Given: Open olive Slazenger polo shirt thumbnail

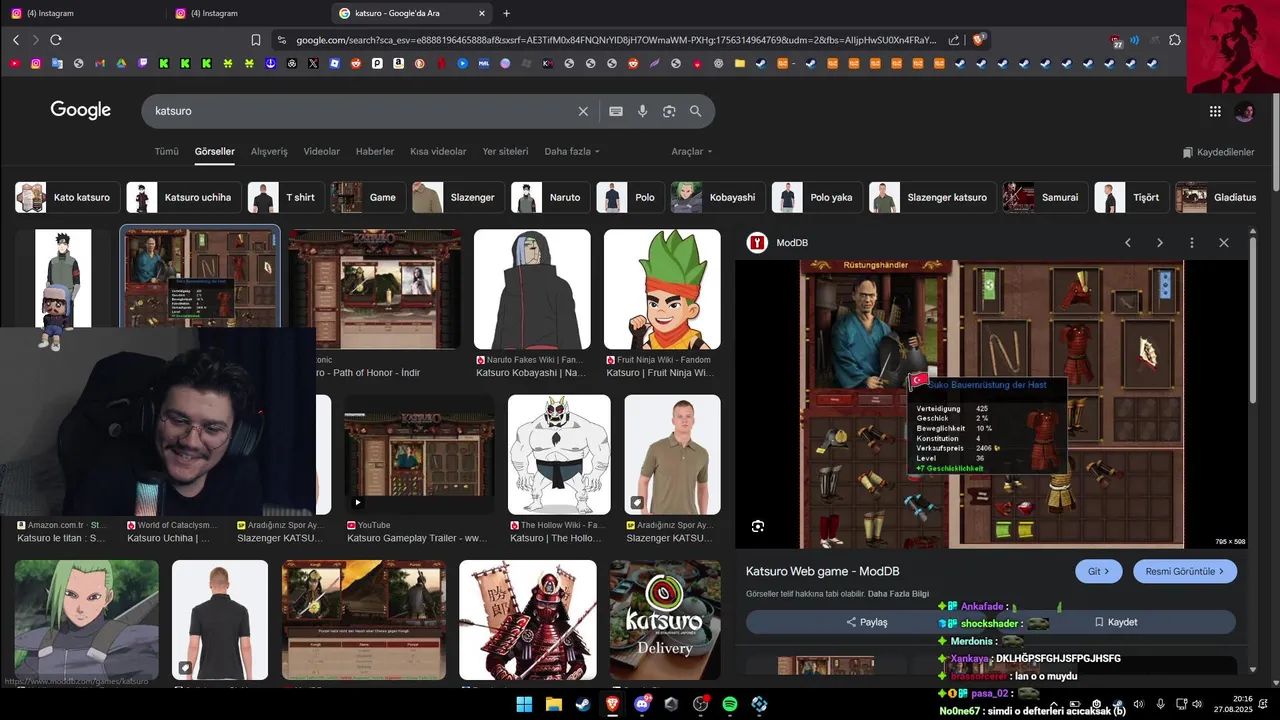Looking at the screenshot, I should pyautogui.click(x=672, y=455).
